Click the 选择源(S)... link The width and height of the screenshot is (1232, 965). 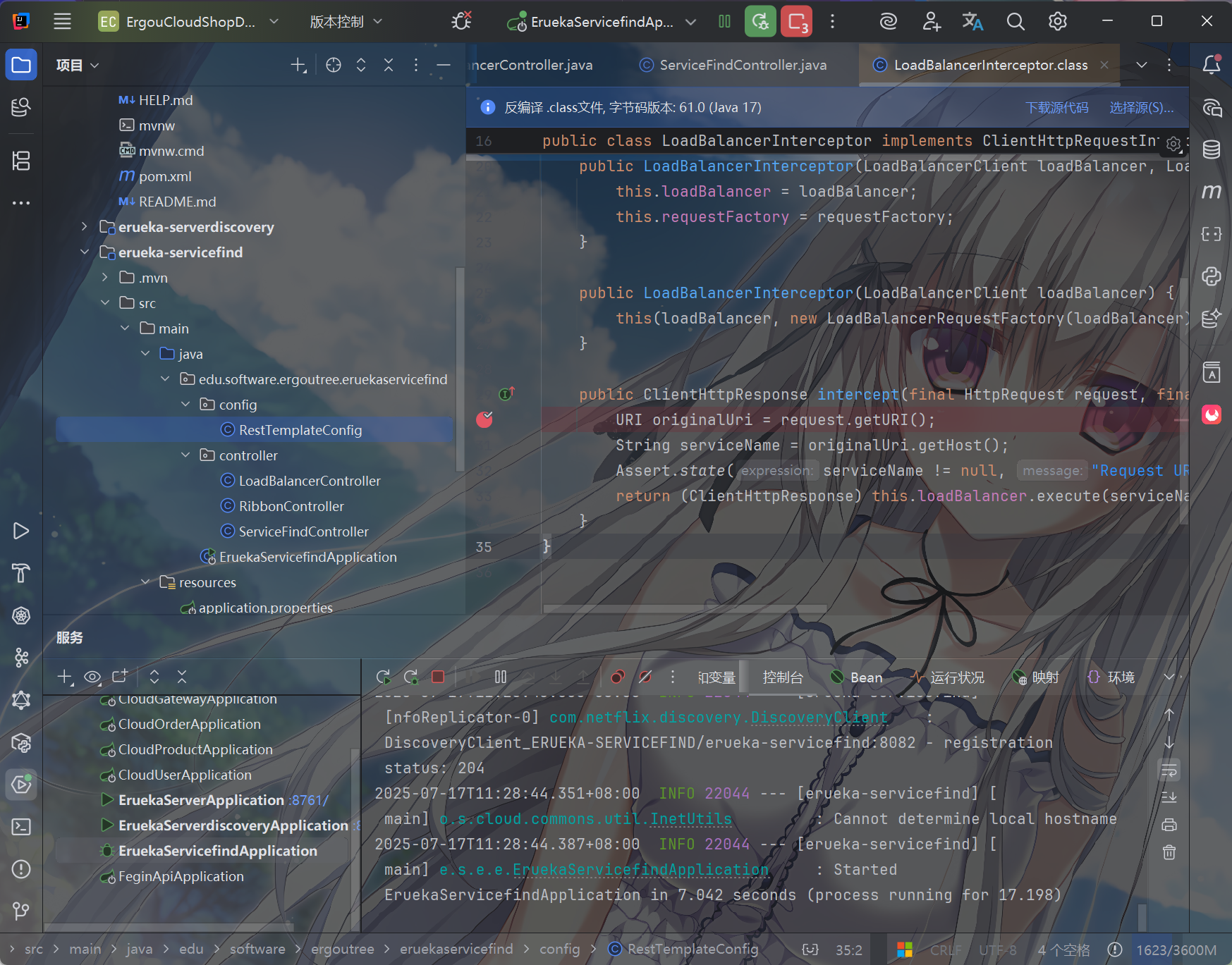tap(1142, 108)
